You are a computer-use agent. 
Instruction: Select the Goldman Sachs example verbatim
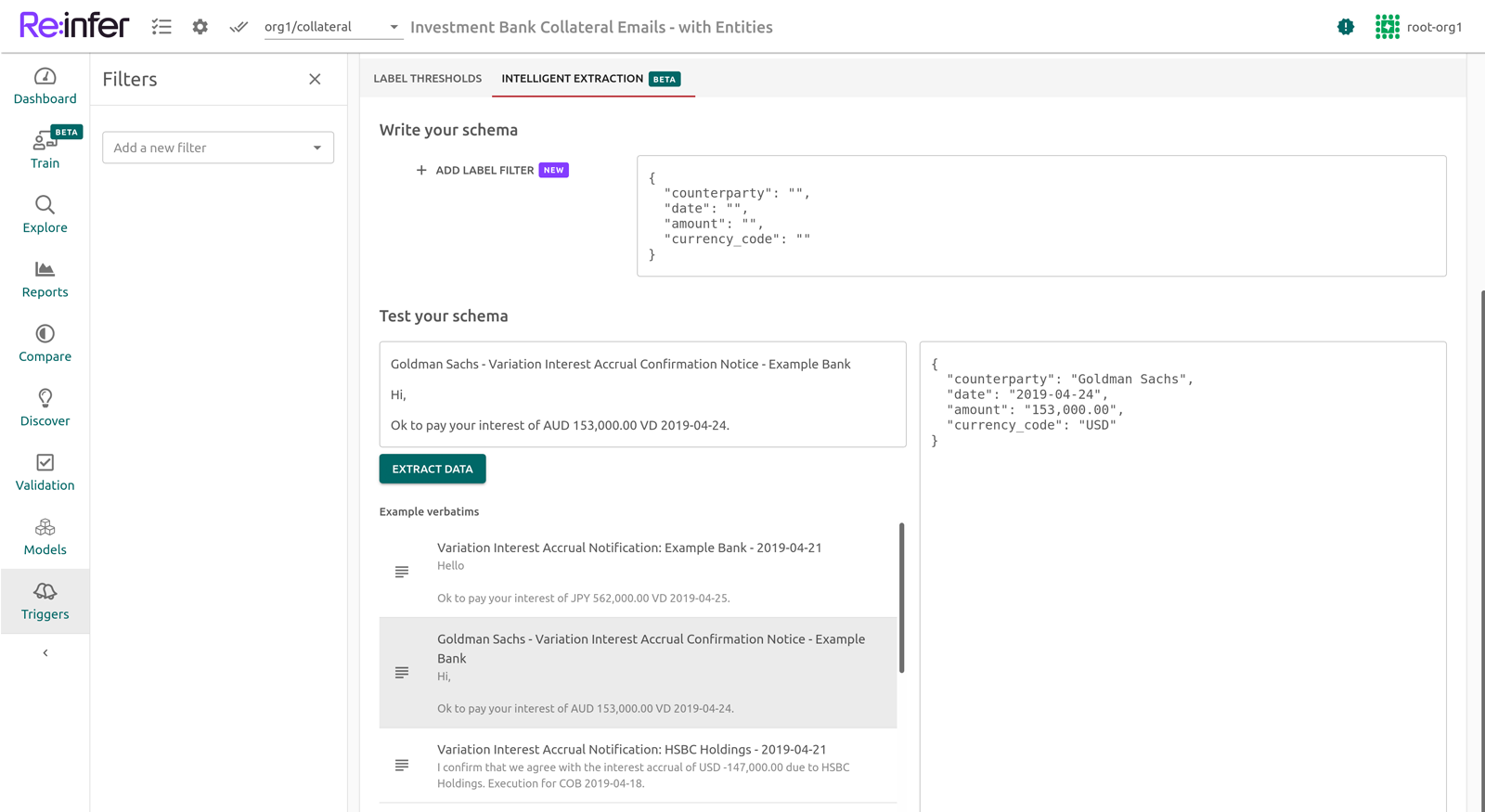pos(638,673)
